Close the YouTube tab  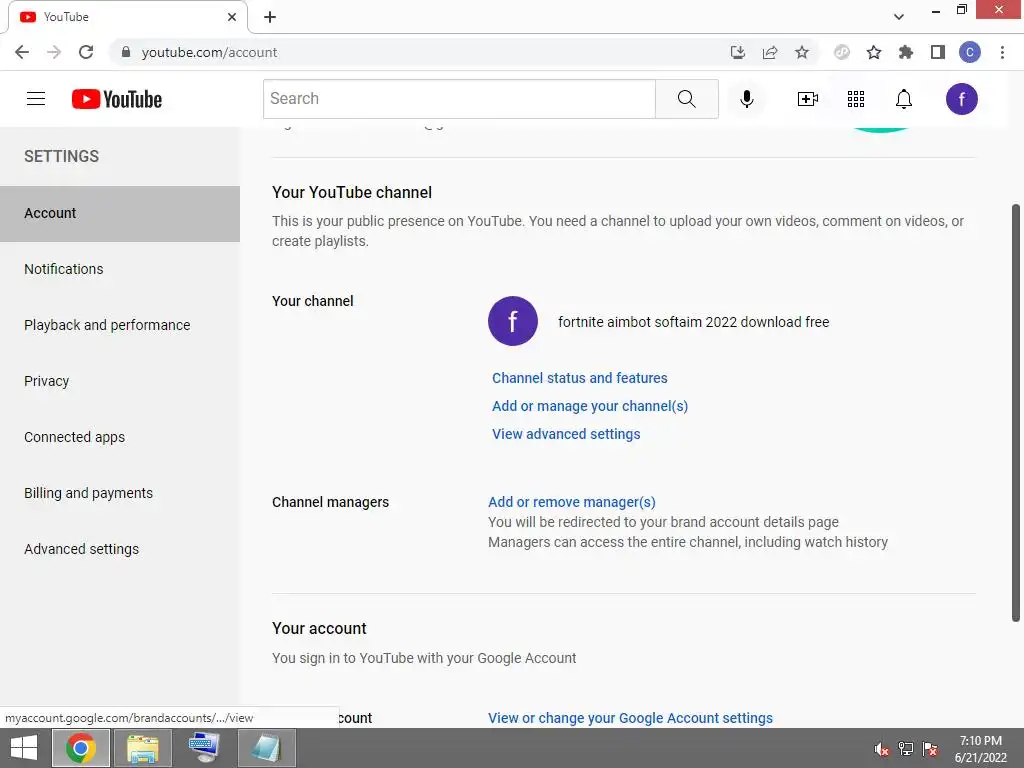pyautogui.click(x=232, y=17)
